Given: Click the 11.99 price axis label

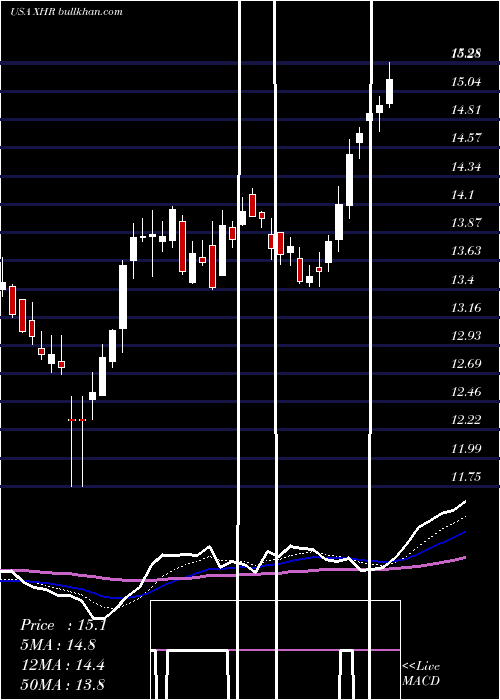Looking at the screenshot, I should pos(466,449).
